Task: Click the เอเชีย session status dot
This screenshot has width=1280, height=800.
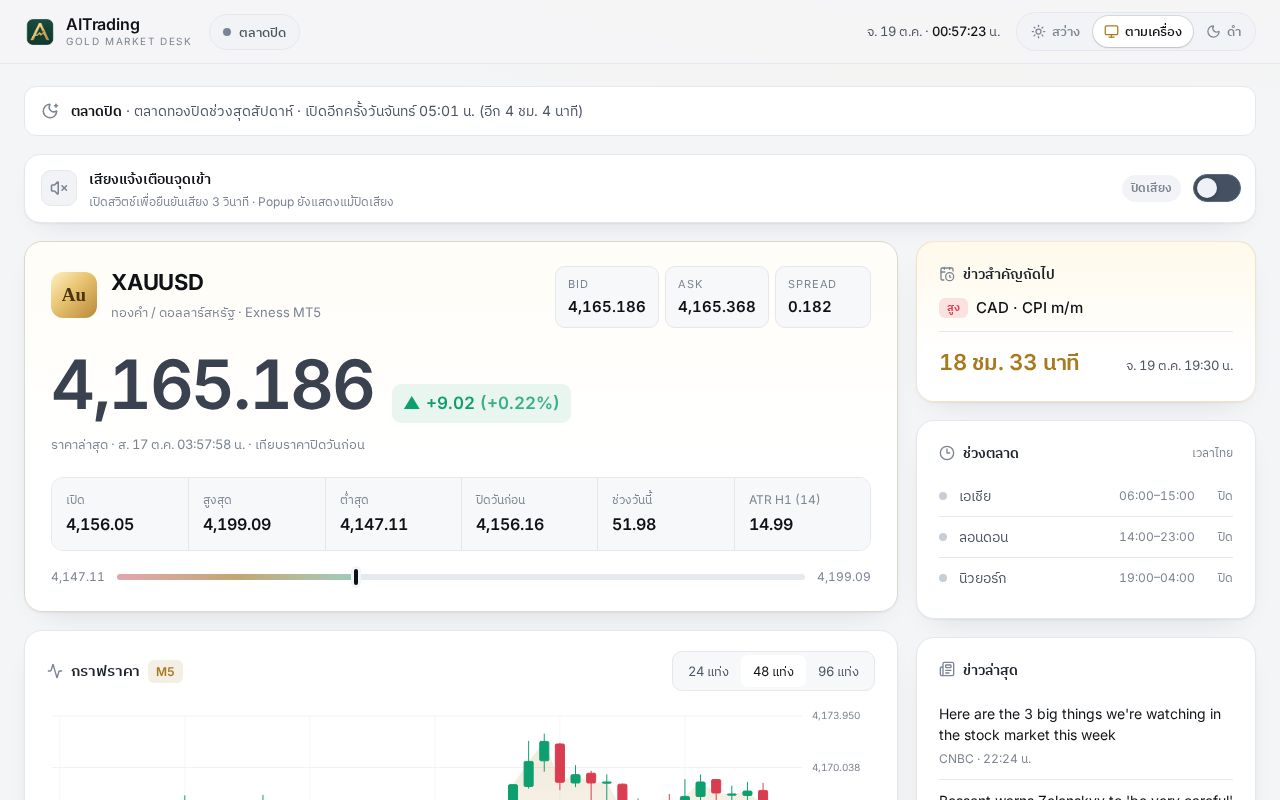Action: click(943, 496)
